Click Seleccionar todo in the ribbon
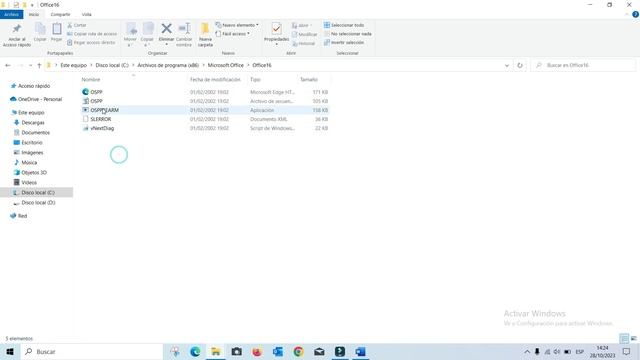Screen dimensions: 640x360 (x=344, y=25)
